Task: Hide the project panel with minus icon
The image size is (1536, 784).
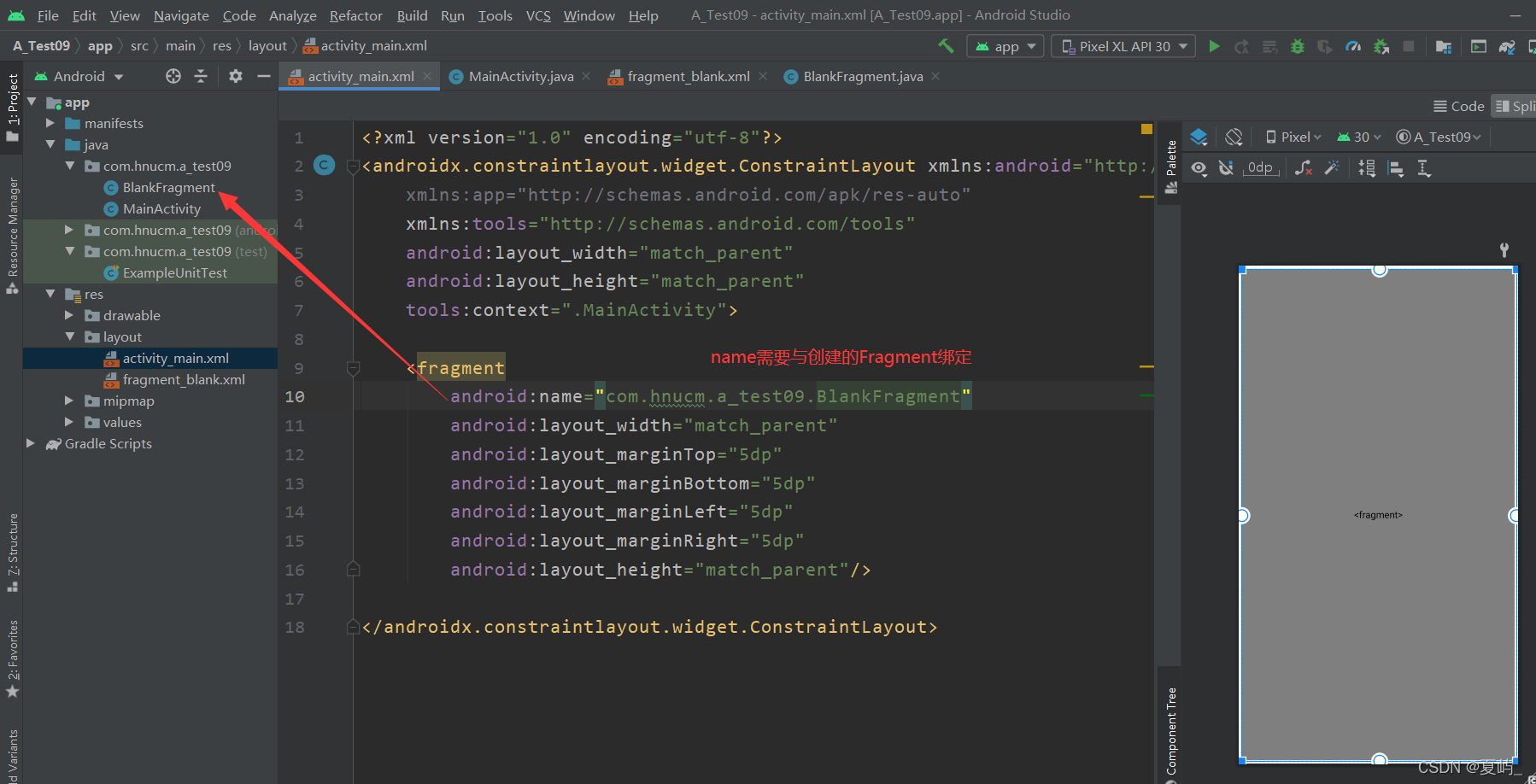Action: 264,76
